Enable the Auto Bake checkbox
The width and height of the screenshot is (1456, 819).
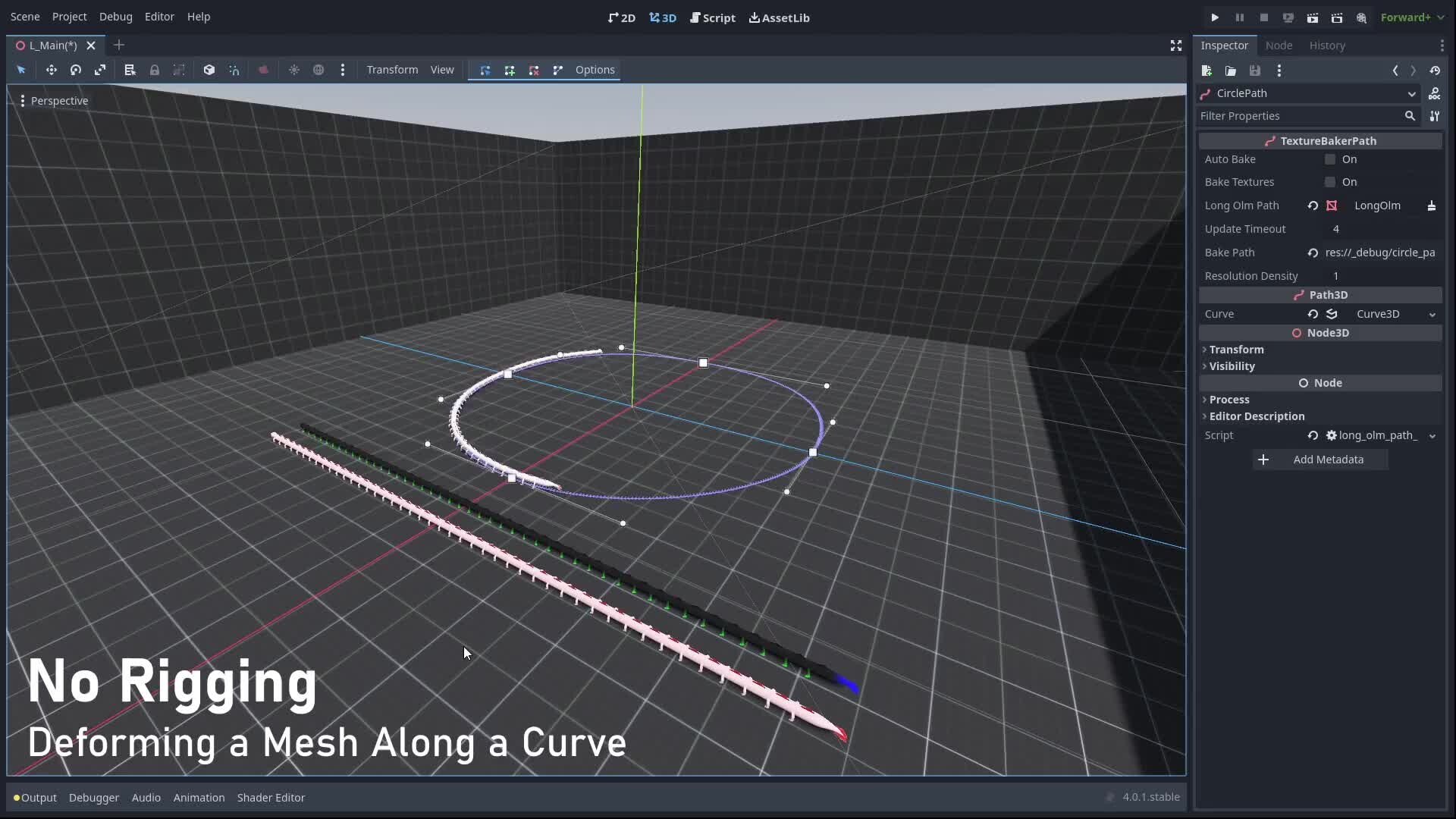point(1330,159)
